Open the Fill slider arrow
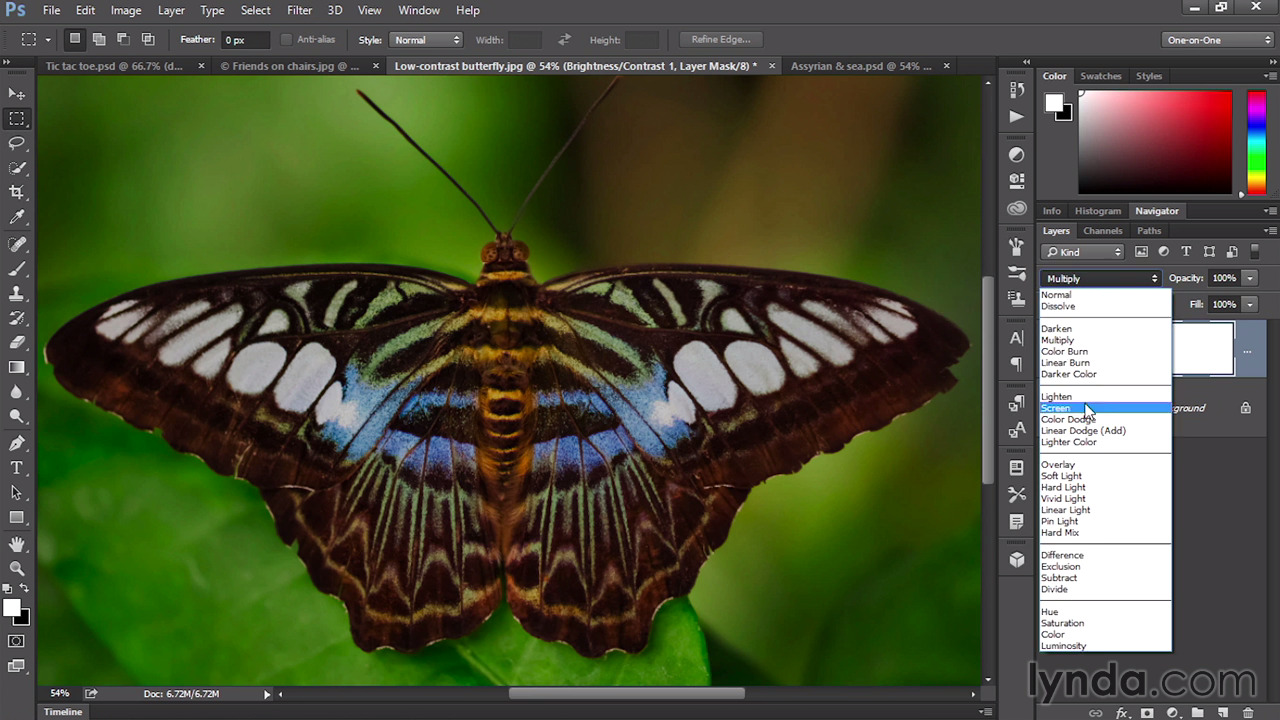This screenshot has width=1280, height=720. [1250, 304]
